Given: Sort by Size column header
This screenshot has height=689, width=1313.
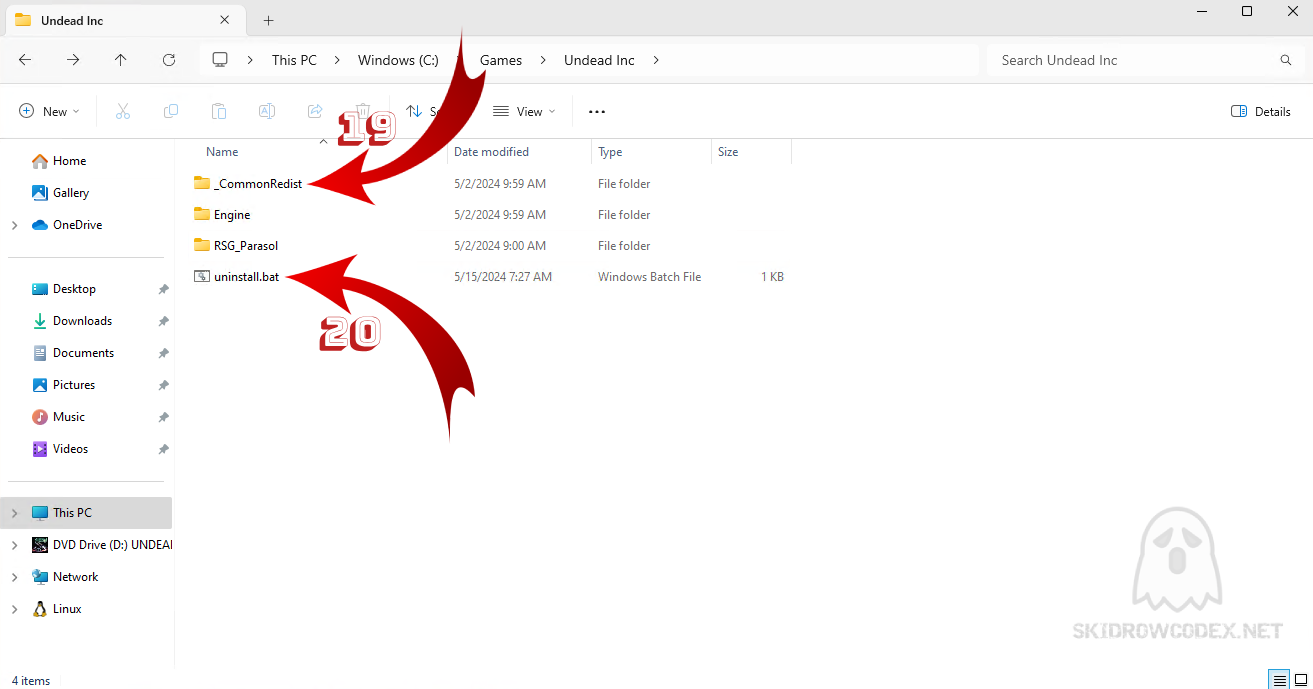Looking at the screenshot, I should point(728,152).
